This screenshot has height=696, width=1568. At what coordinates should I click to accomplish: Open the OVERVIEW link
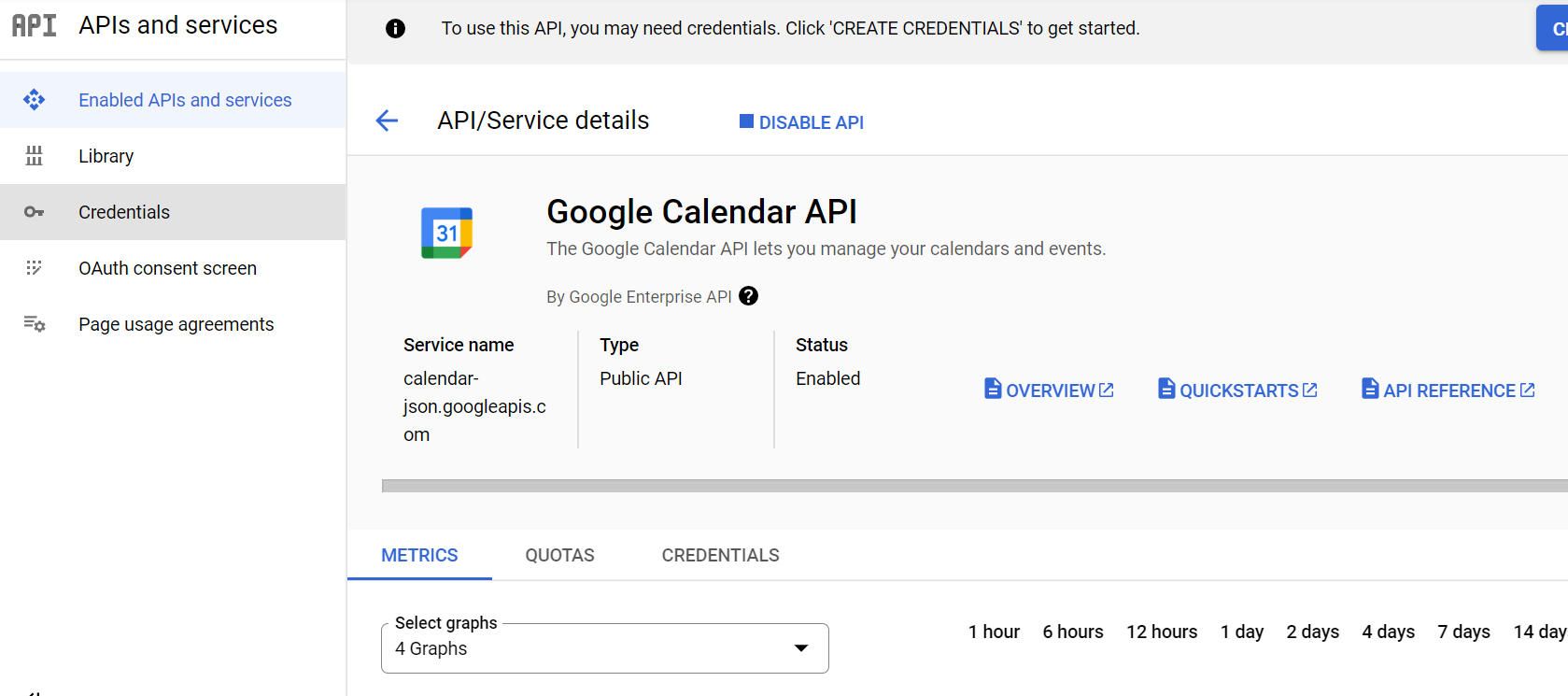(1050, 390)
